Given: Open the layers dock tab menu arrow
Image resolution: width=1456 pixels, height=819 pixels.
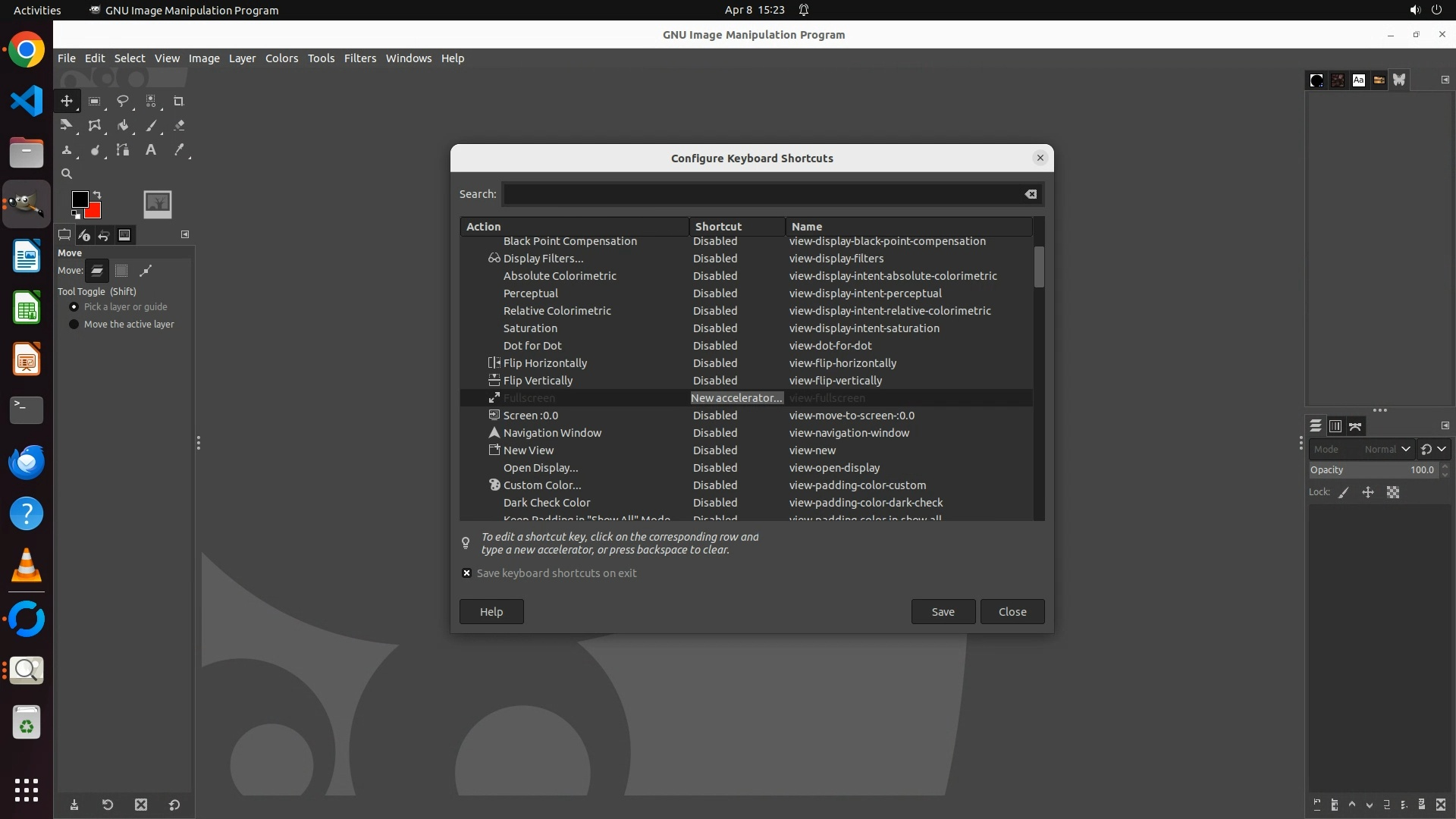Looking at the screenshot, I should 1445,425.
